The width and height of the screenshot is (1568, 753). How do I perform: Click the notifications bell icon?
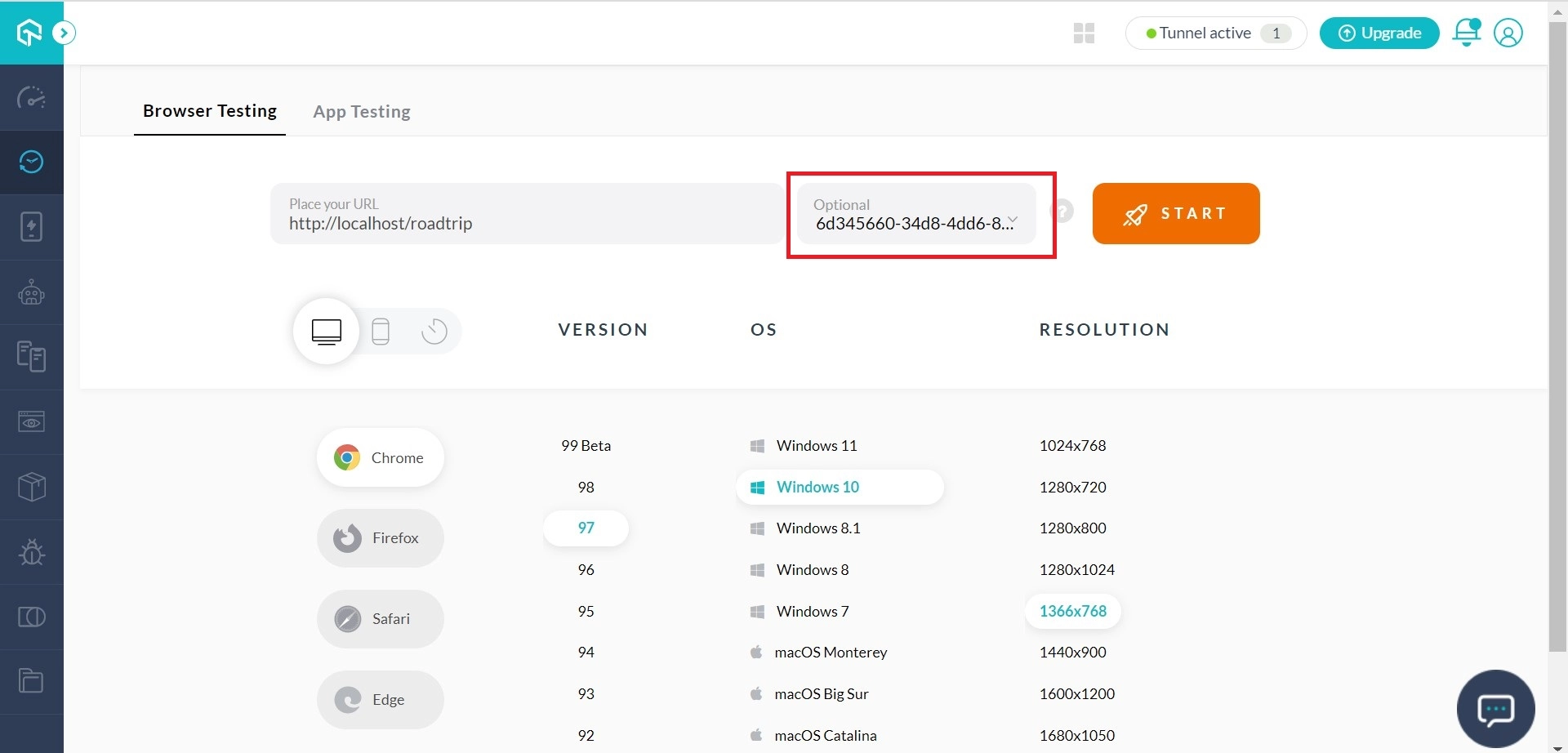pos(1466,33)
